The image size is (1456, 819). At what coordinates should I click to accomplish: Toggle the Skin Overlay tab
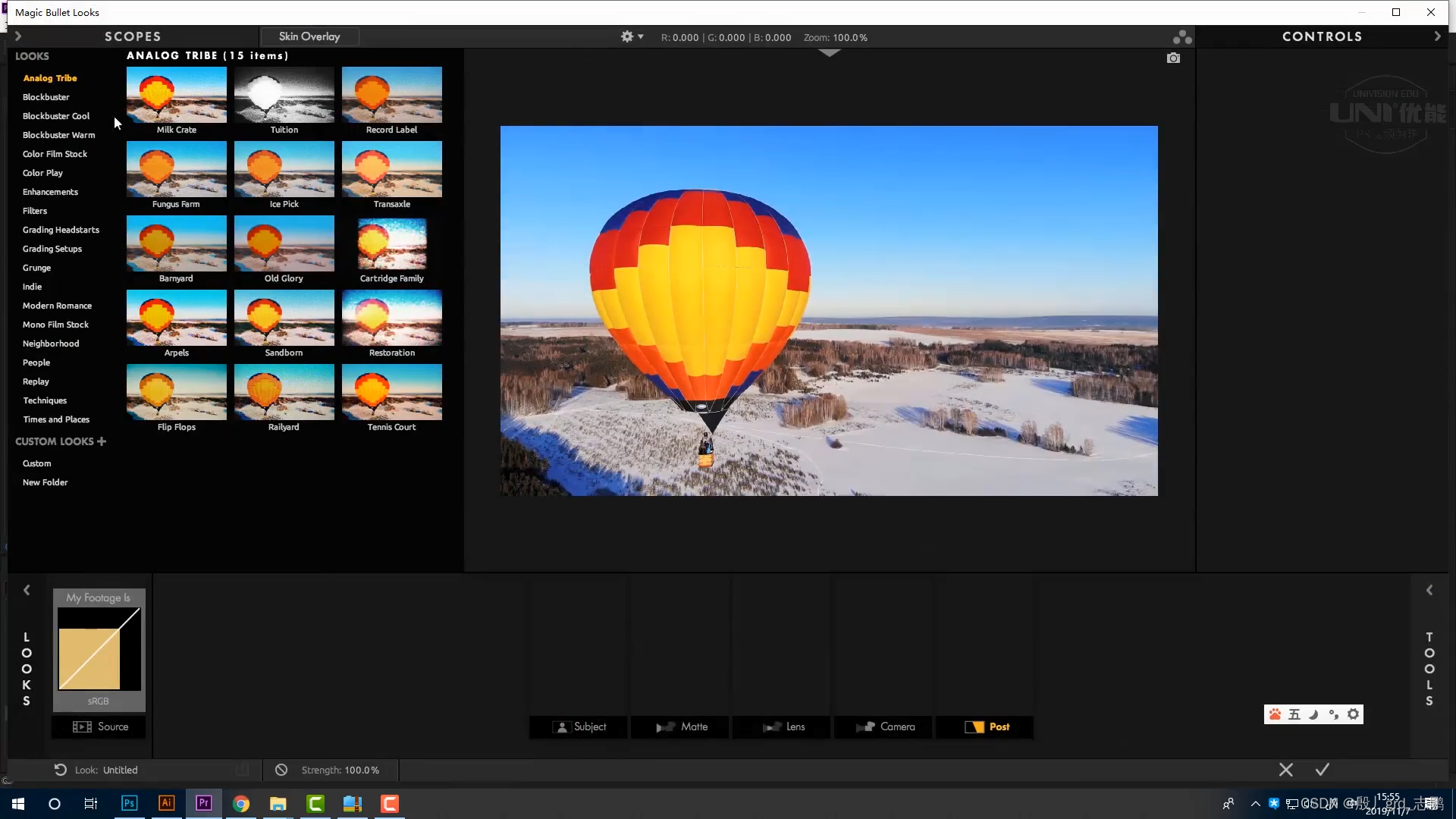[x=309, y=36]
